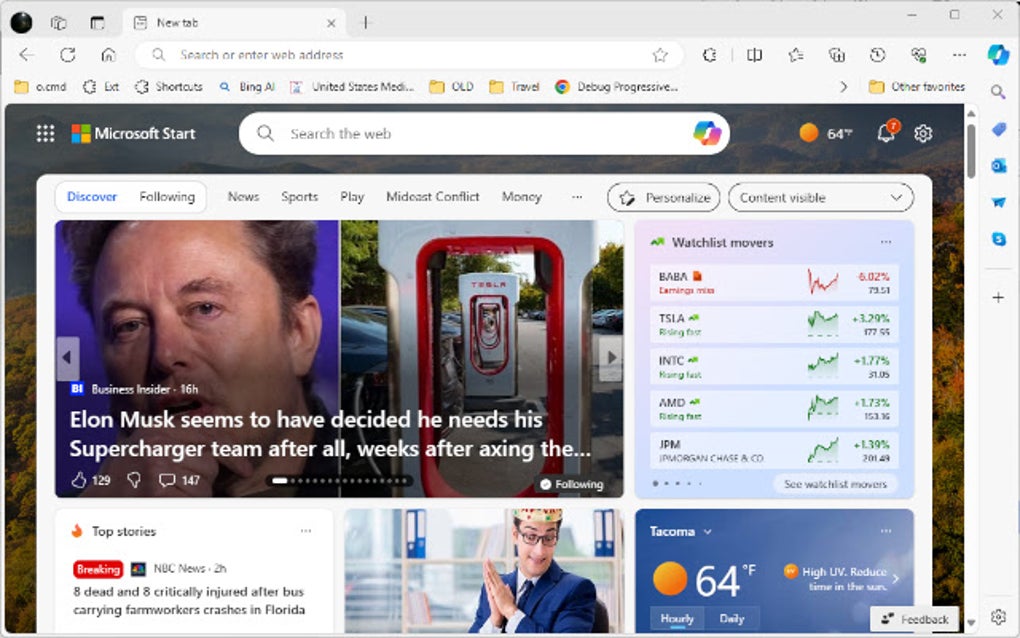
Task: Add a sidebar app with plus
Action: point(999,297)
